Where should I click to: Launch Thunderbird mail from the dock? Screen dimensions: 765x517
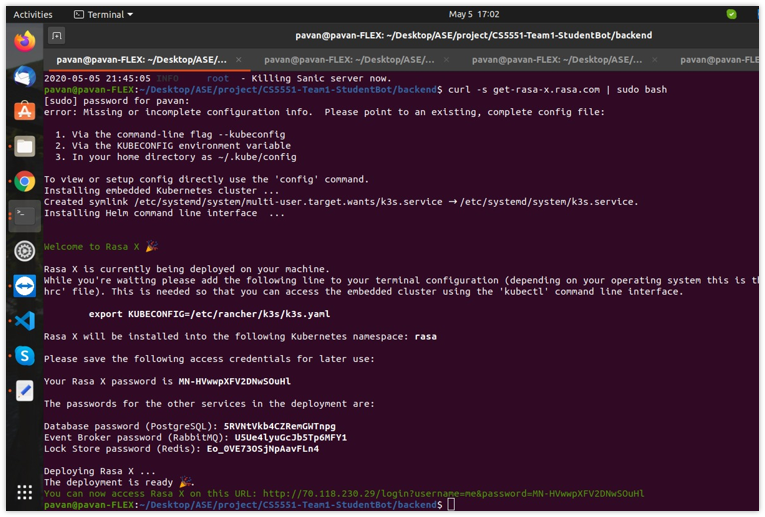tap(24, 77)
